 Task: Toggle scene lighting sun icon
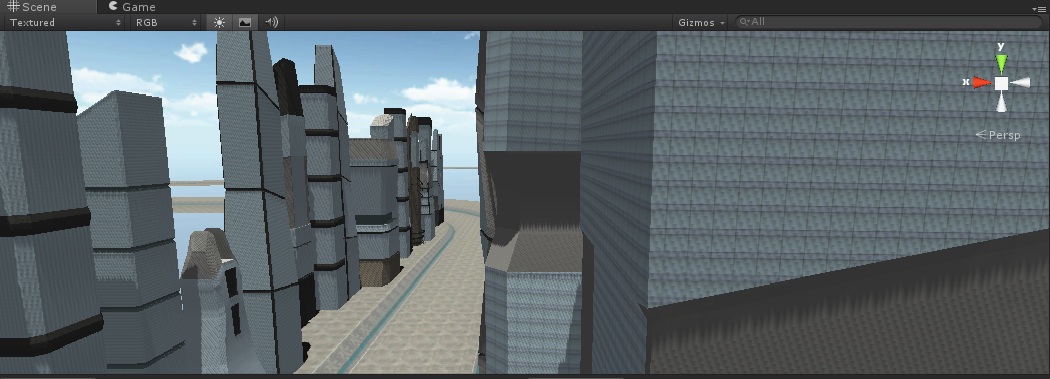219,22
